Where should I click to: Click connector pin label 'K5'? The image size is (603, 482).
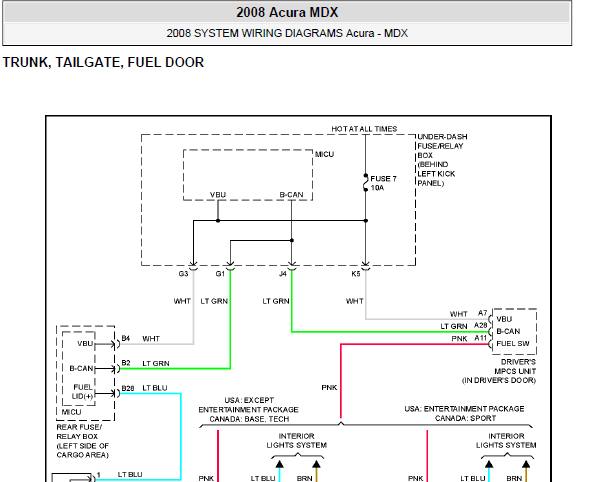(x=355, y=274)
